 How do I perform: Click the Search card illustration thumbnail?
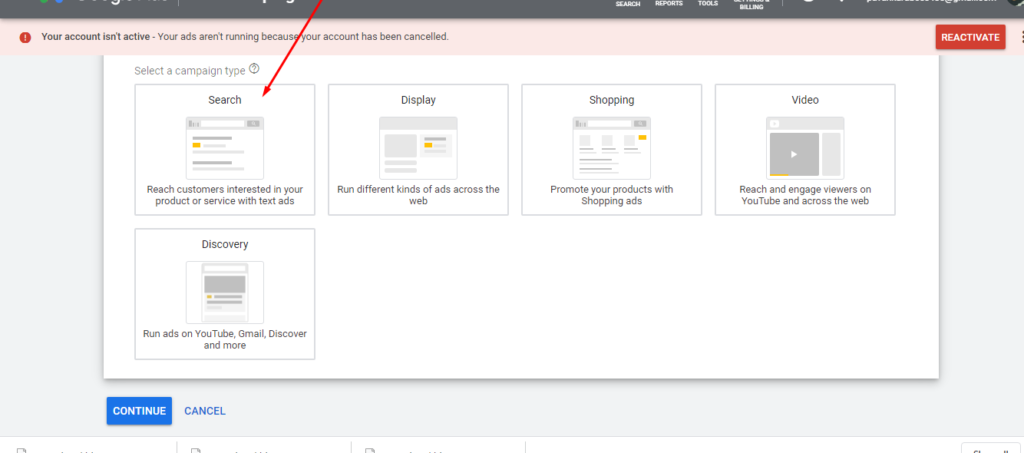(x=225, y=148)
